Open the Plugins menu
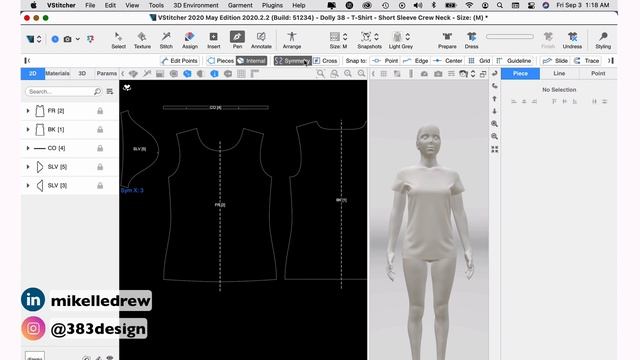 [x=272, y=5]
